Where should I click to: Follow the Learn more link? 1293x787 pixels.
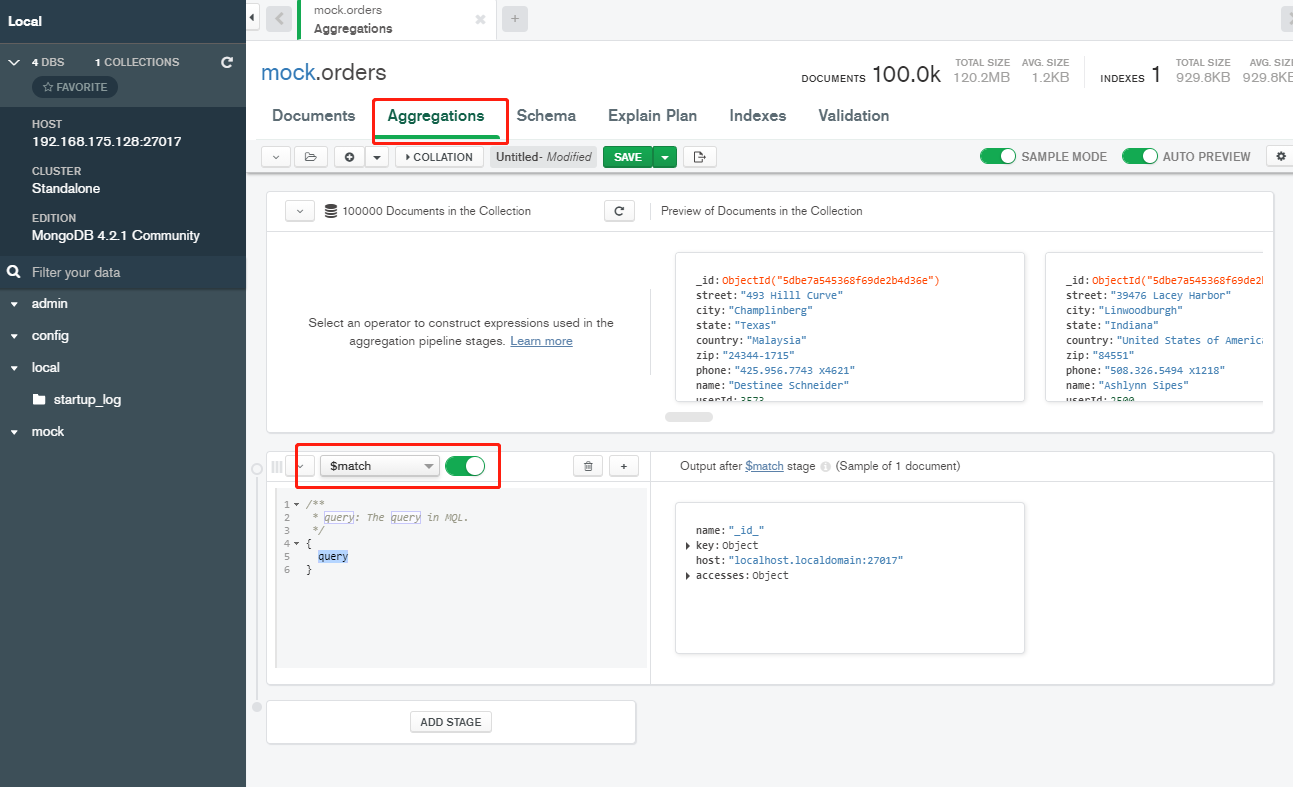coord(541,341)
